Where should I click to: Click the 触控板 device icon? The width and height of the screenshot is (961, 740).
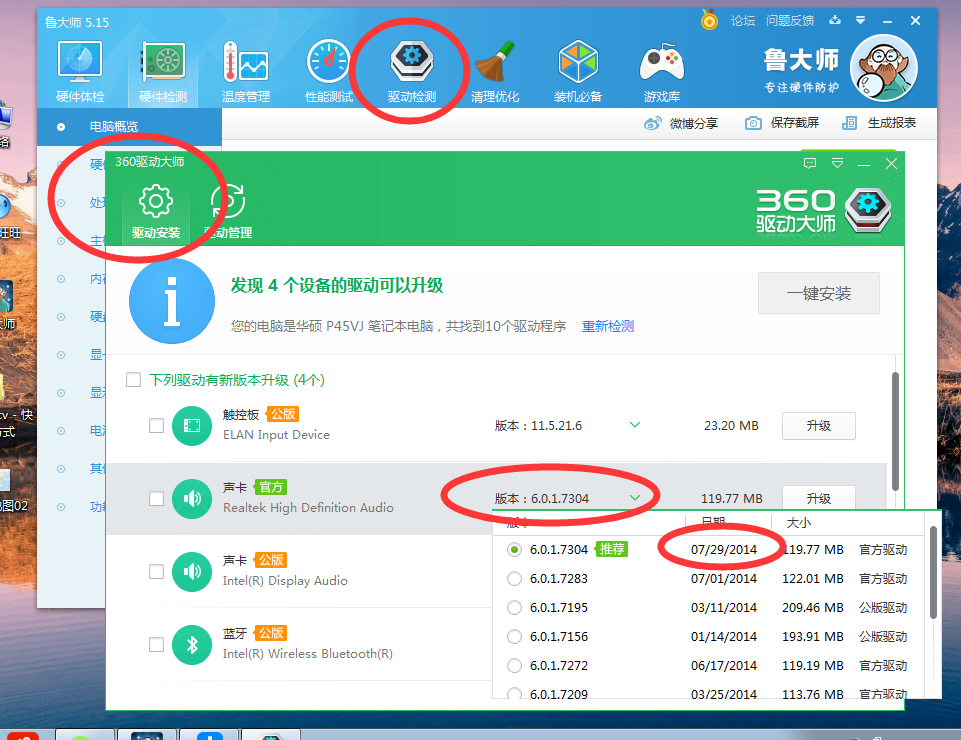coord(192,425)
